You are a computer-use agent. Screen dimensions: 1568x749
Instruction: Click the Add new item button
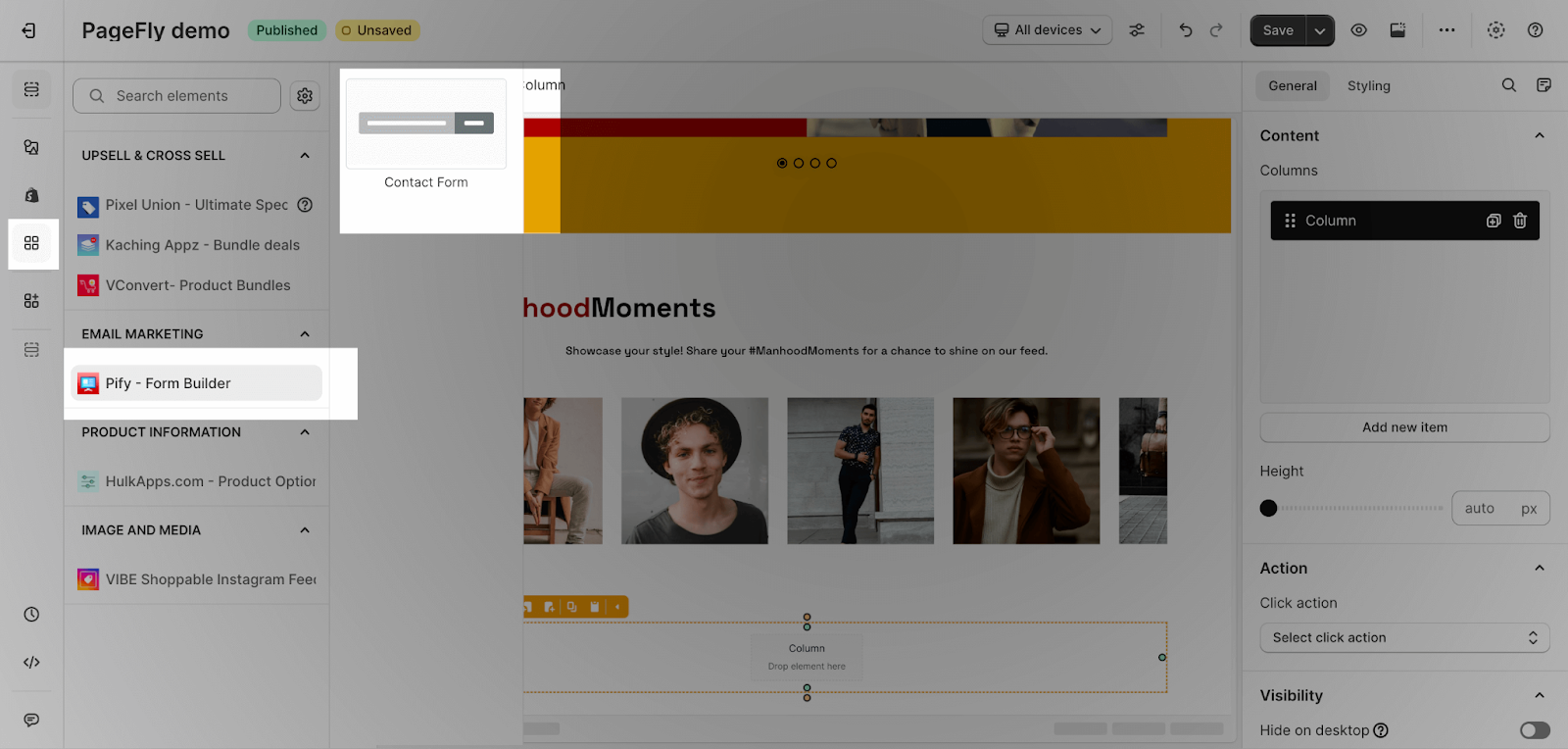click(x=1404, y=427)
